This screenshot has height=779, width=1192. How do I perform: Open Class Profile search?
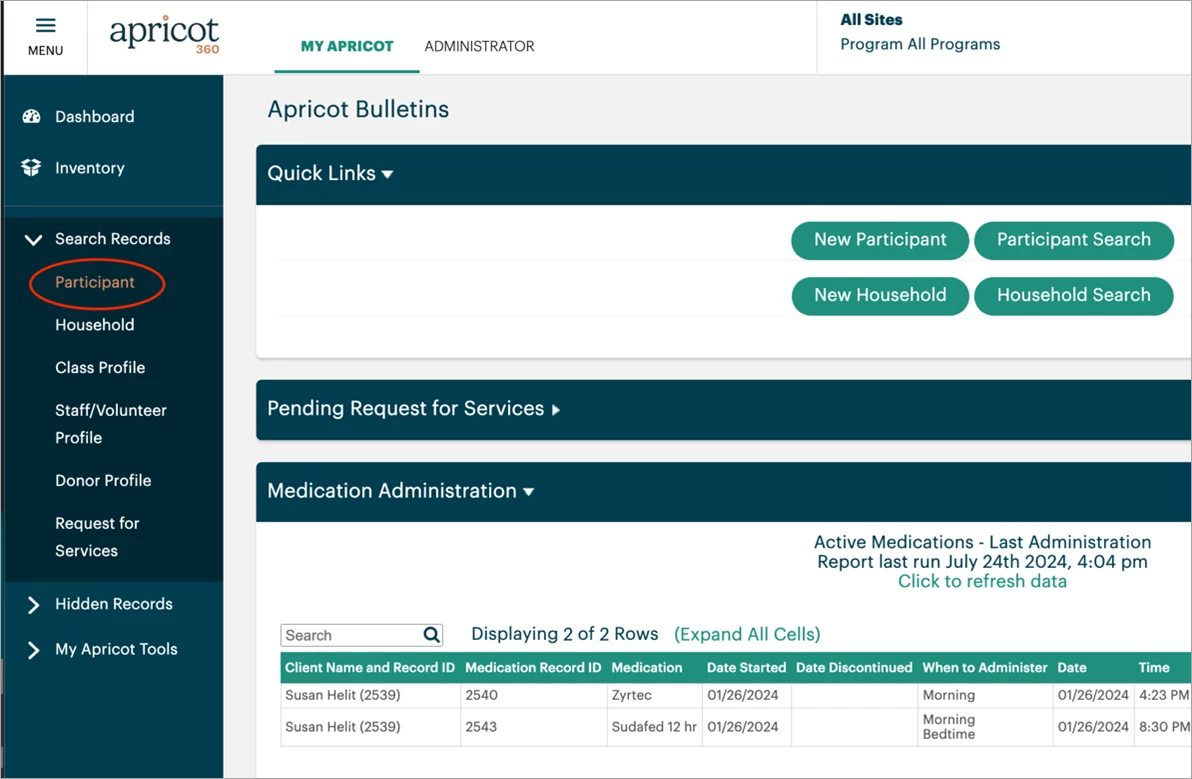[x=100, y=367]
